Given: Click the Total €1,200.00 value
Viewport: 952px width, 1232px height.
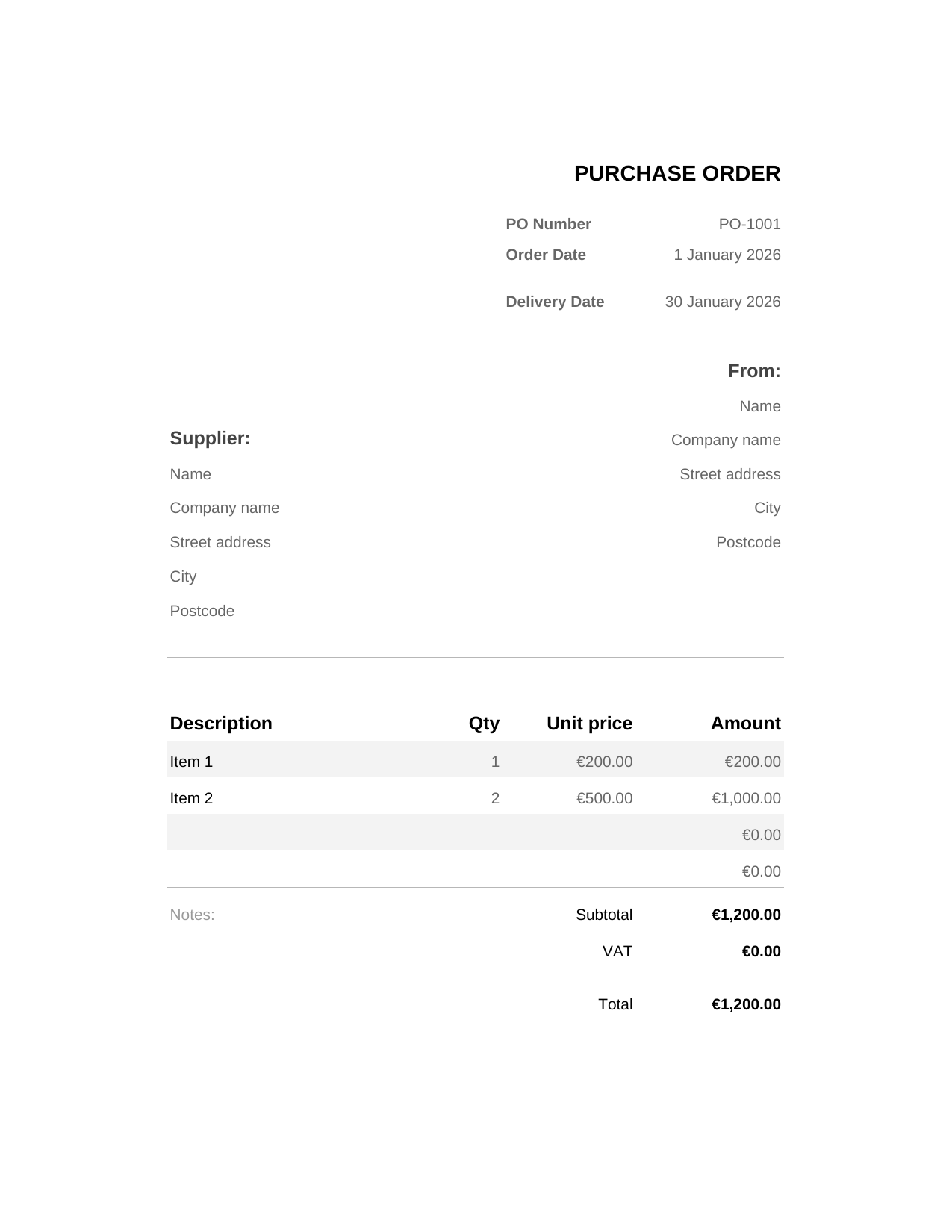Looking at the screenshot, I should click(746, 1004).
